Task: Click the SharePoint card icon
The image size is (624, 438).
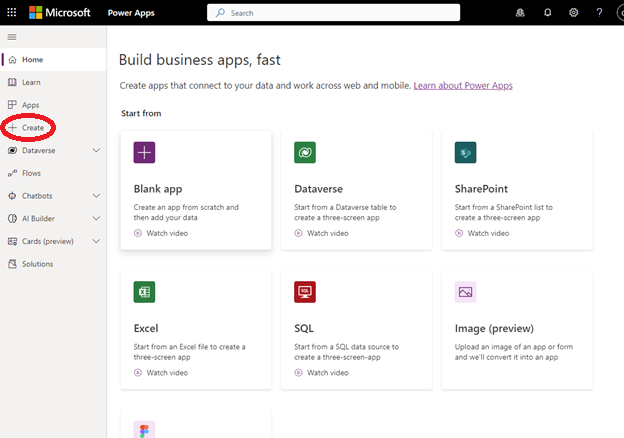Action: coord(465,152)
